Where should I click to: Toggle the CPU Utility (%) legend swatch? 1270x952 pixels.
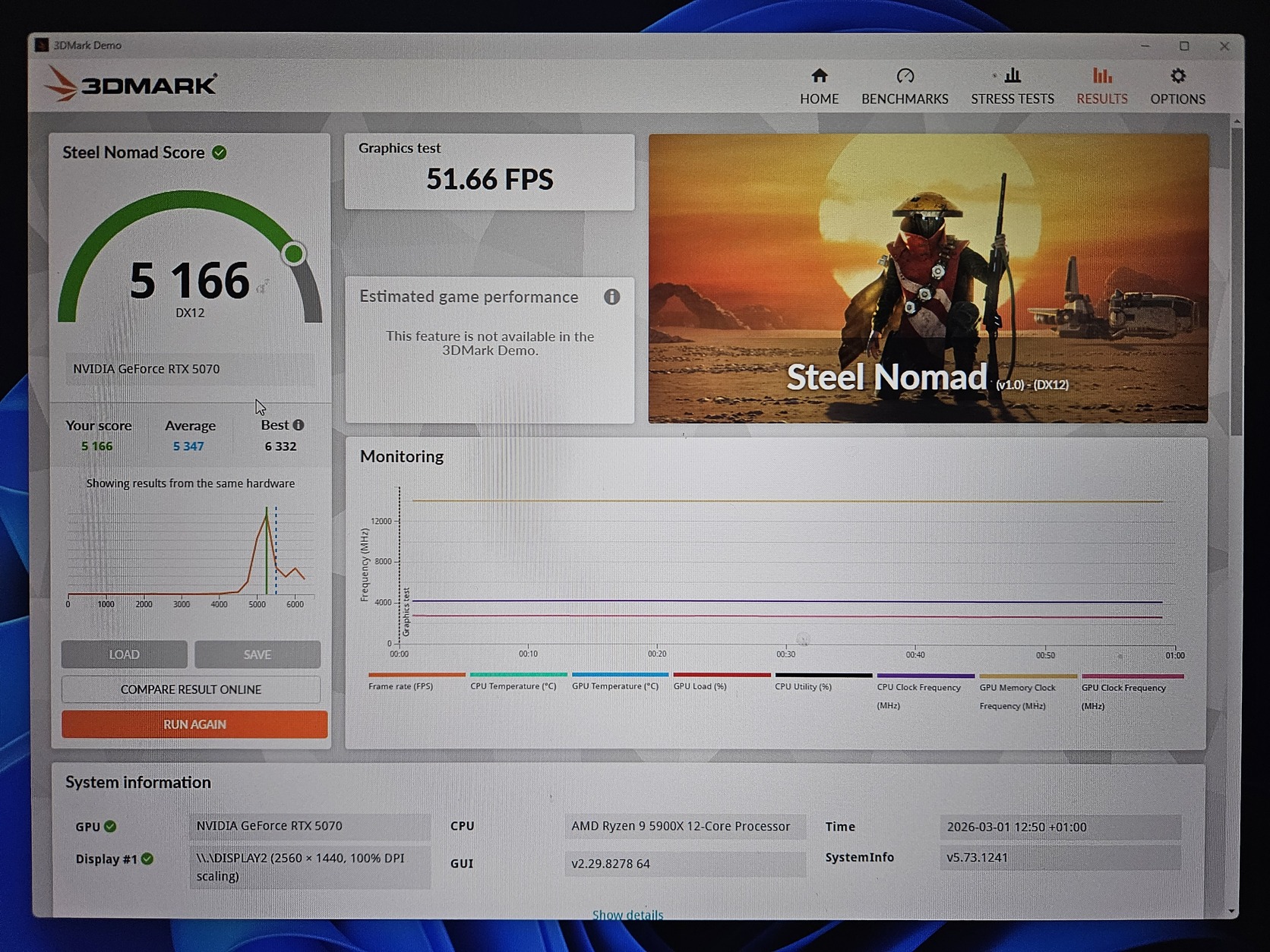[x=823, y=675]
